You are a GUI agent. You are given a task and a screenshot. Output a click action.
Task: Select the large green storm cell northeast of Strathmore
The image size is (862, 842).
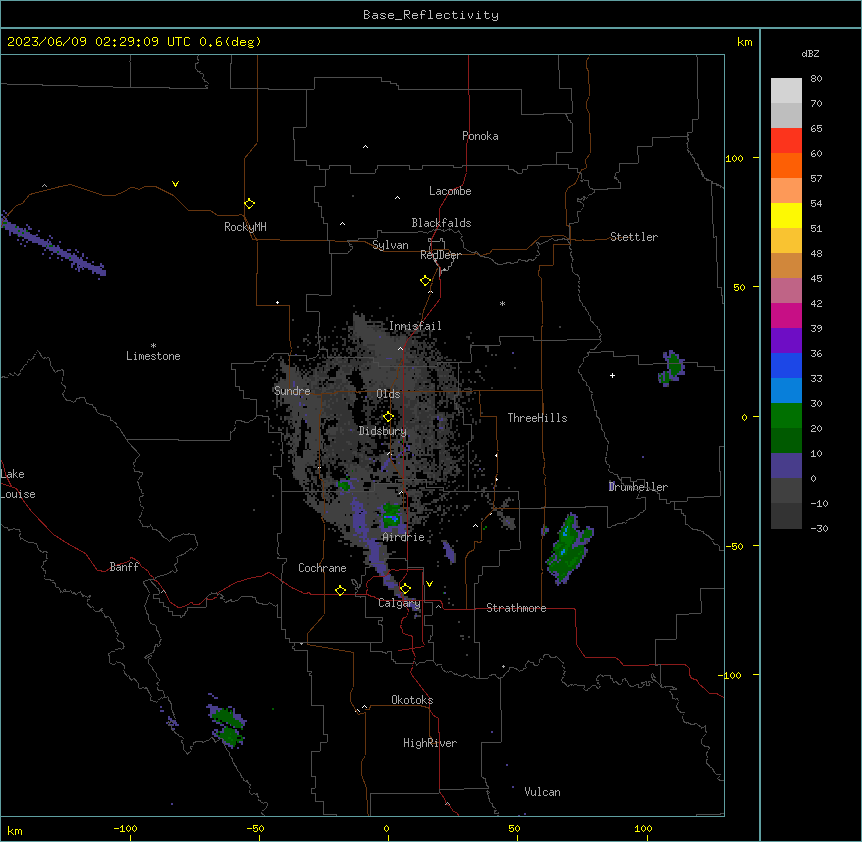coord(569,549)
